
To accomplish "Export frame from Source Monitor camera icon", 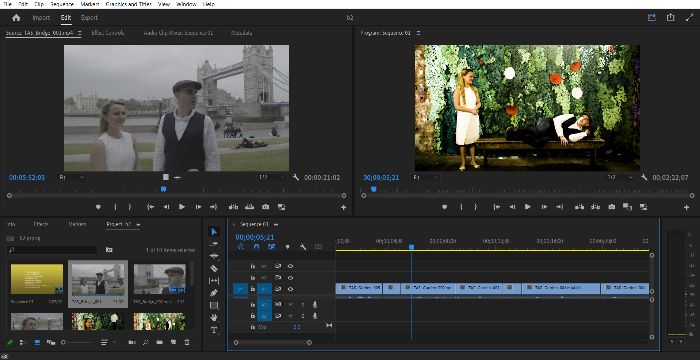I will (x=266, y=207).
